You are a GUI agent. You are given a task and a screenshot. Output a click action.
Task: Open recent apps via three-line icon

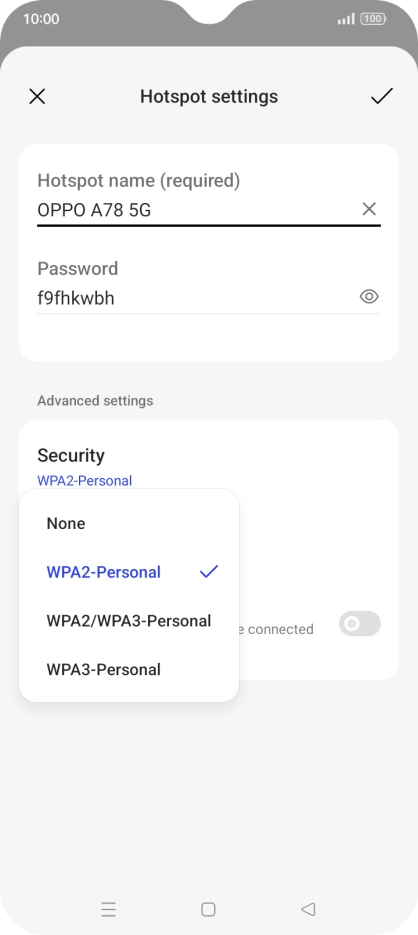(x=109, y=909)
